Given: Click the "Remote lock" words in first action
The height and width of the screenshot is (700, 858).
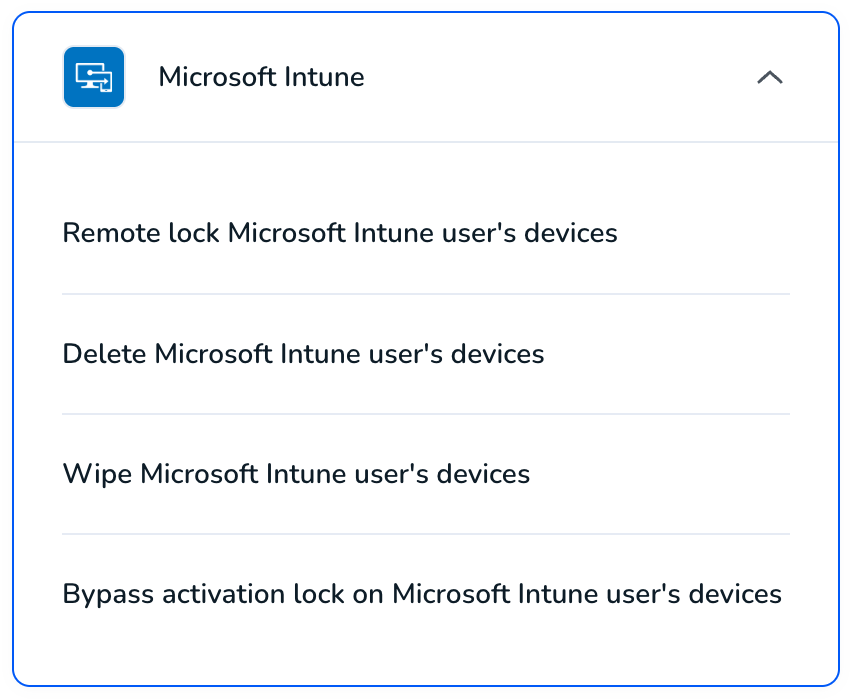Looking at the screenshot, I should [141, 233].
